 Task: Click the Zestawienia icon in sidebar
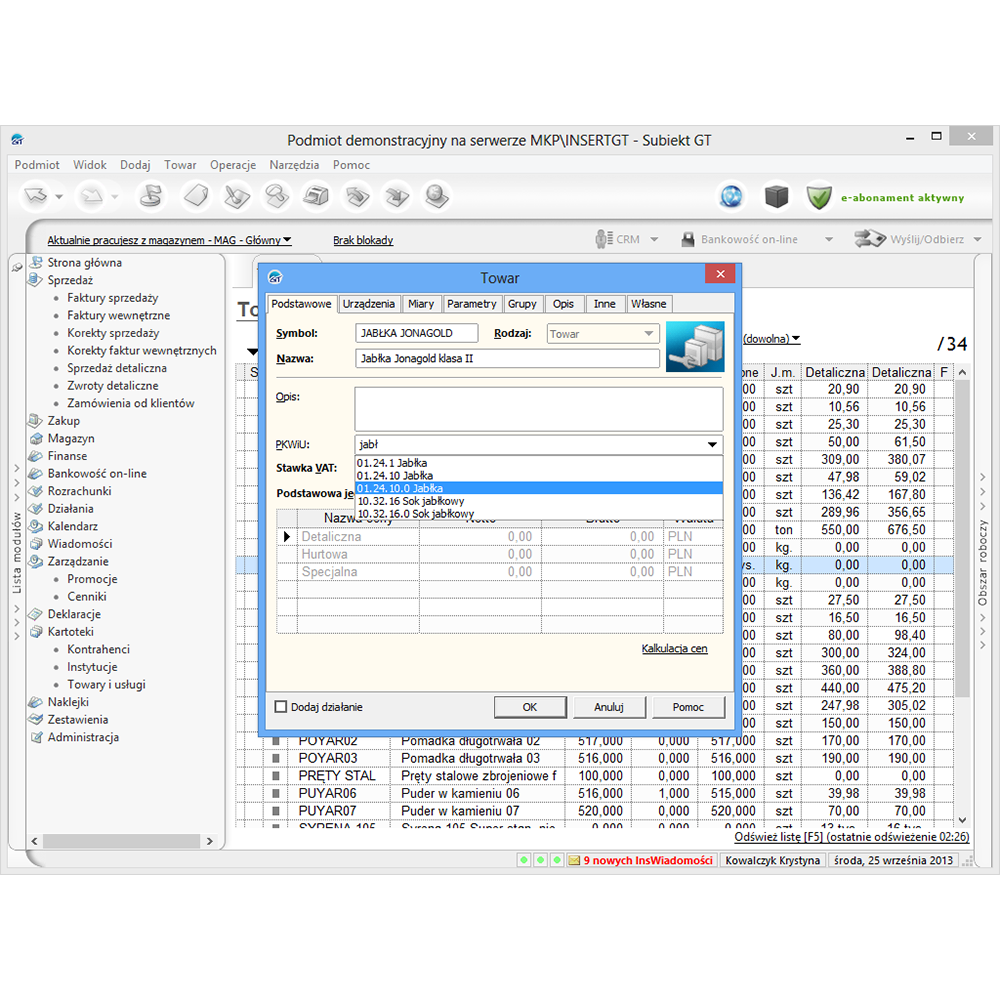[x=35, y=720]
